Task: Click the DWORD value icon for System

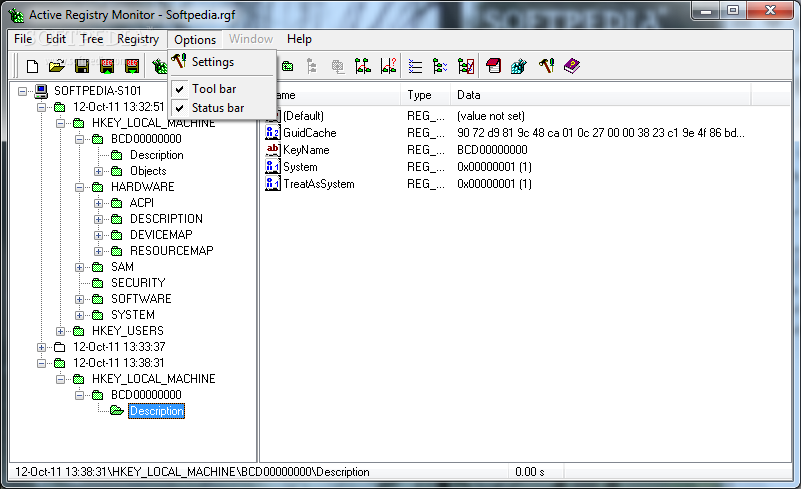Action: (273, 167)
